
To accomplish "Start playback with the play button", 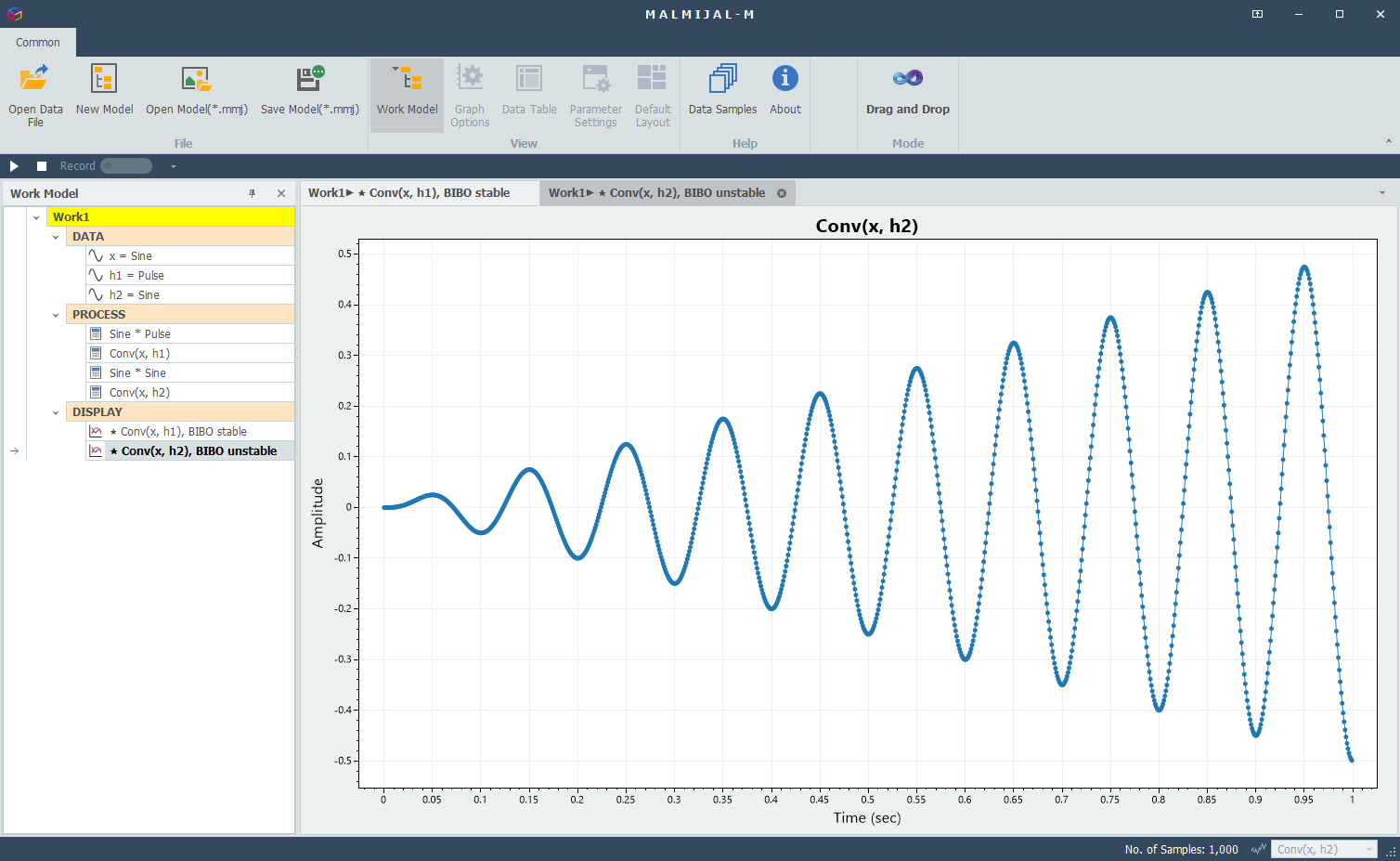I will [x=14, y=166].
